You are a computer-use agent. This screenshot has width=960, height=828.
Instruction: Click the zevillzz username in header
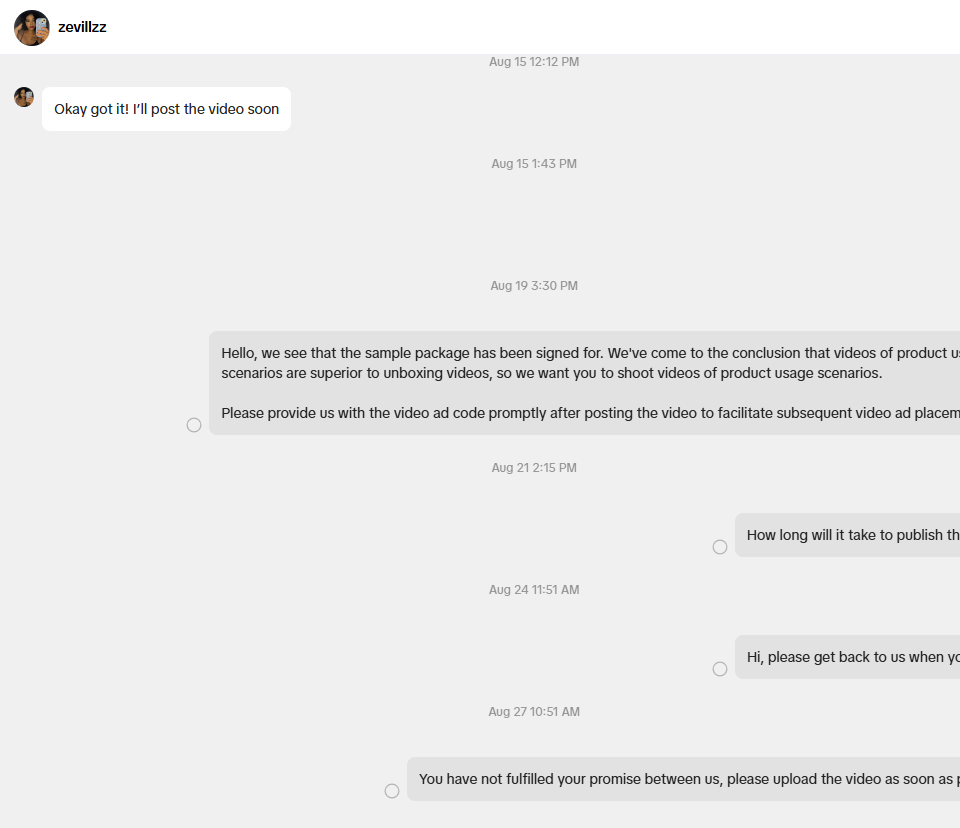82,28
